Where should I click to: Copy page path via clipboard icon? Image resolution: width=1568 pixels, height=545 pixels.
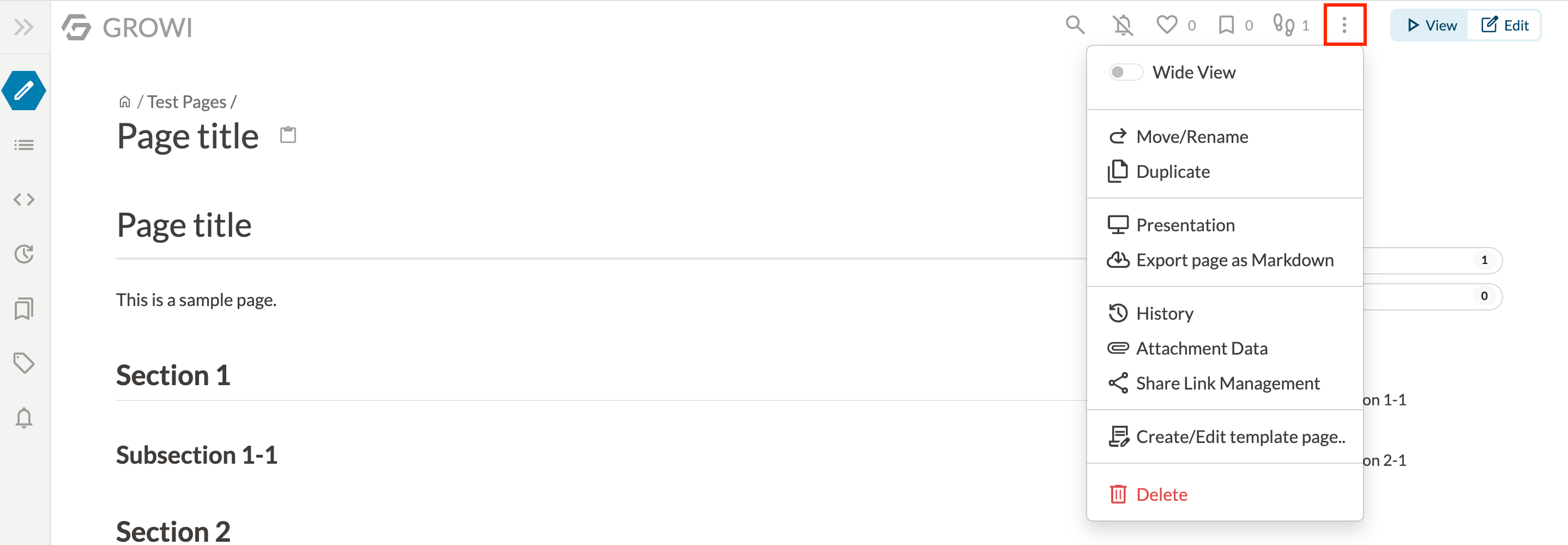pyautogui.click(x=288, y=135)
